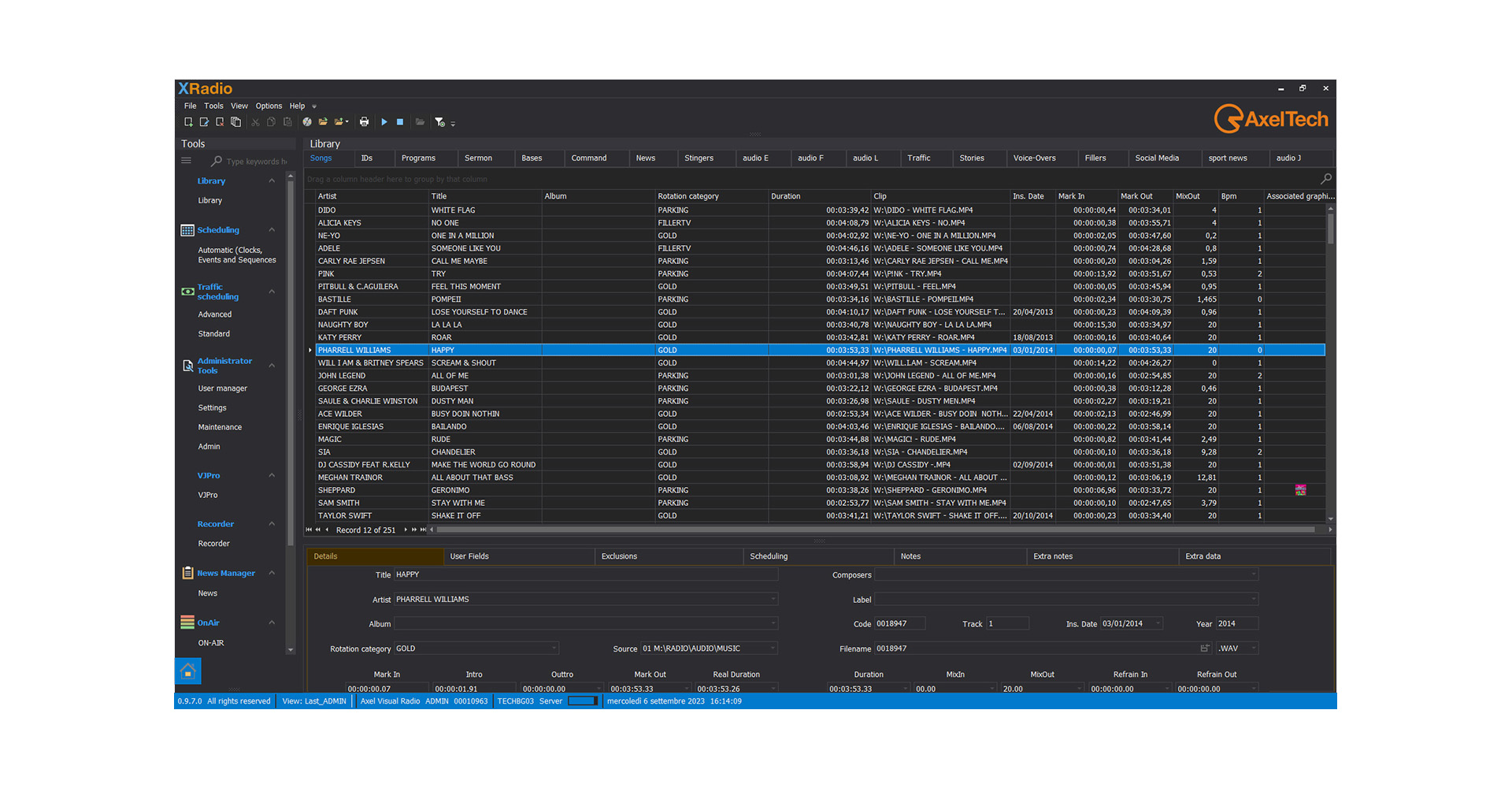Collapse the Administrator Tools section
The width and height of the screenshot is (1512, 788).
(x=272, y=366)
